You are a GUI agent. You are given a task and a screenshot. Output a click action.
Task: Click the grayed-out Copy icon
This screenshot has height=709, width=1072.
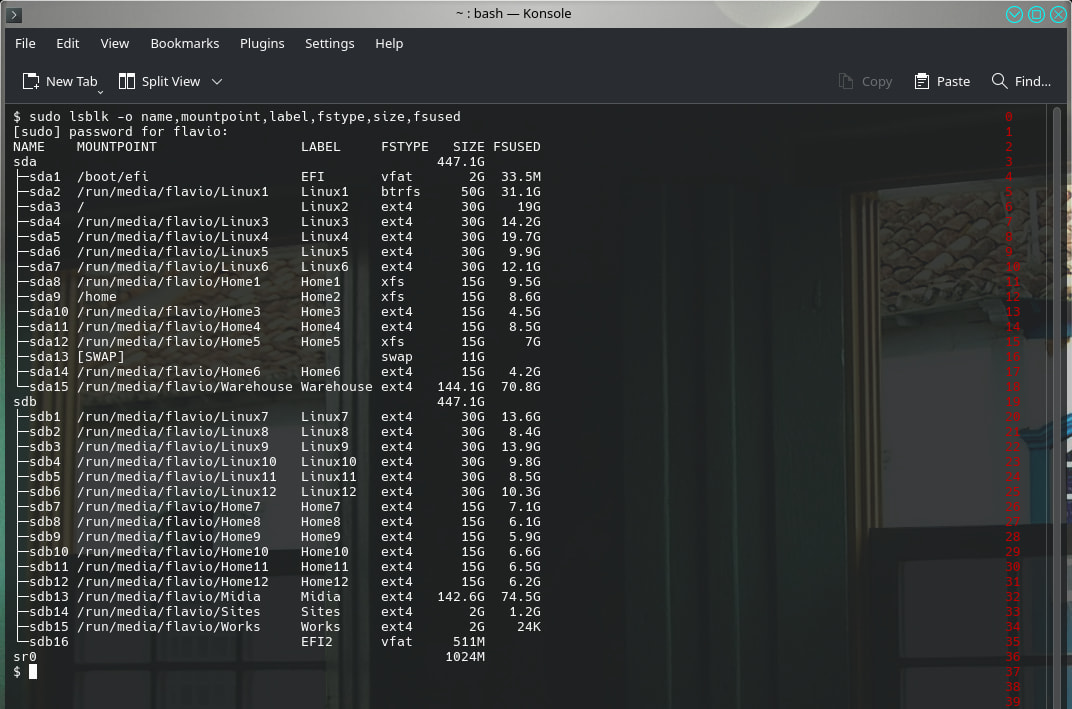[x=846, y=81]
